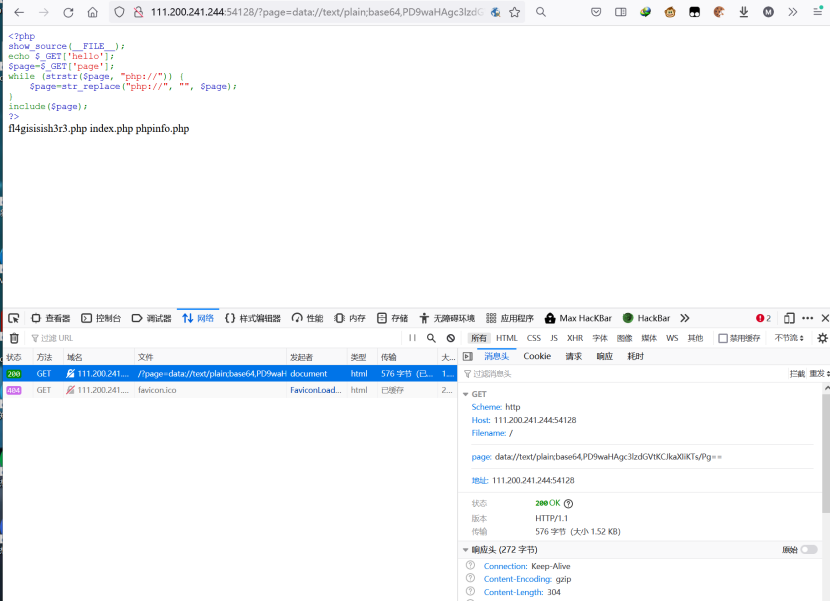Reload the page with the refresh icon
Image resolution: width=831 pixels, height=601 pixels.
(x=67, y=14)
